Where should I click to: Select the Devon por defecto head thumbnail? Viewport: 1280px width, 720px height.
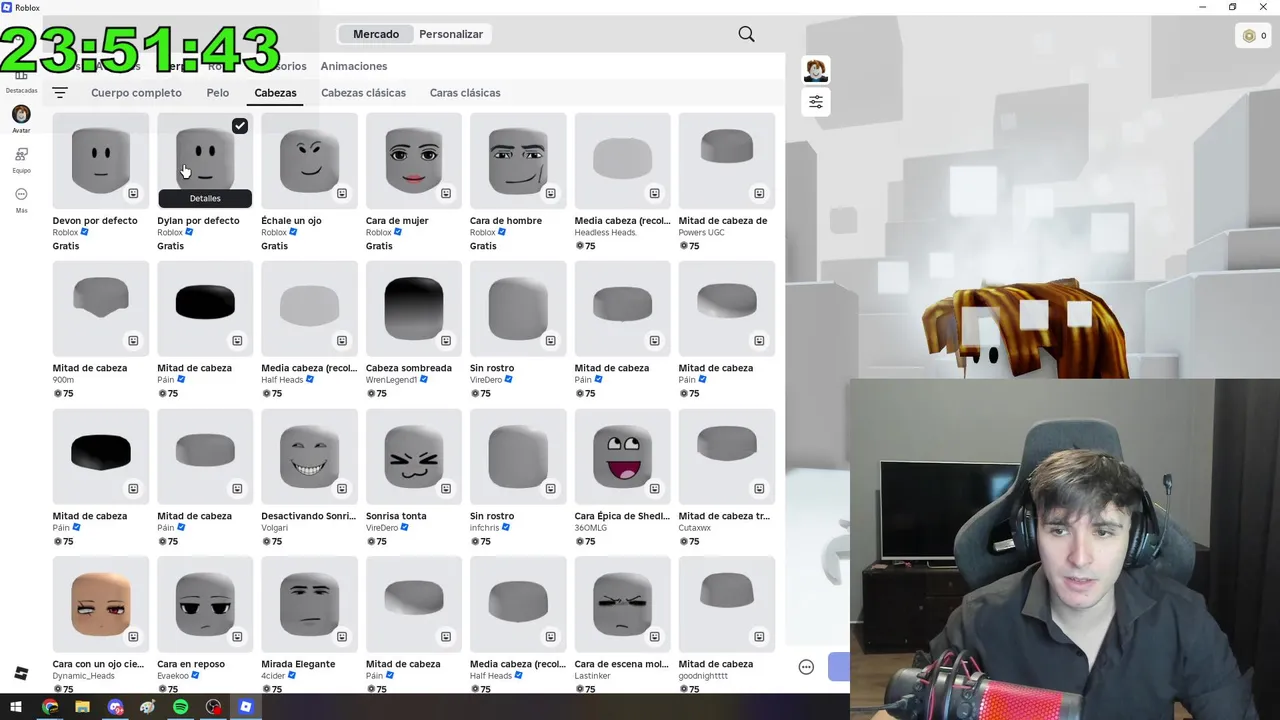point(101,160)
